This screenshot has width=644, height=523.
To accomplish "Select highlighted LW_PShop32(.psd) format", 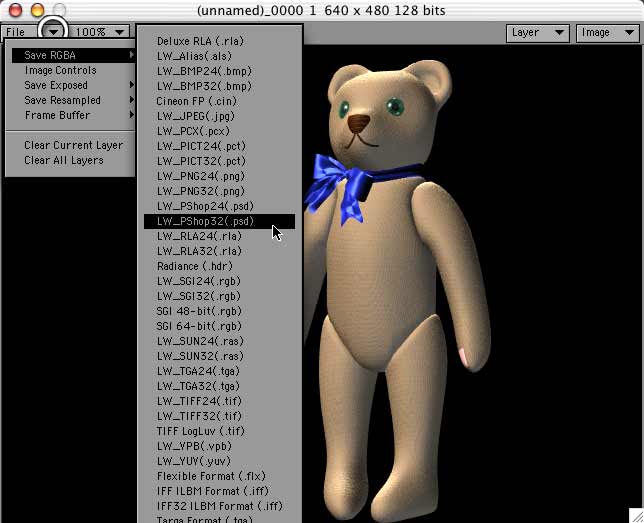I will (x=219, y=221).
